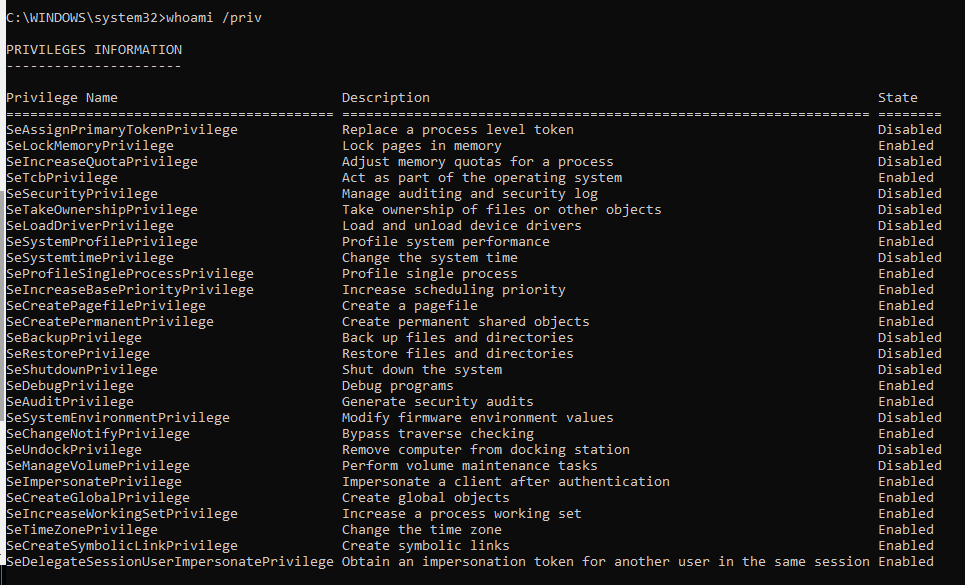Click the Disabled state of SeTakeOwnershipPrivilege
The height and width of the screenshot is (585, 965).
[910, 210]
